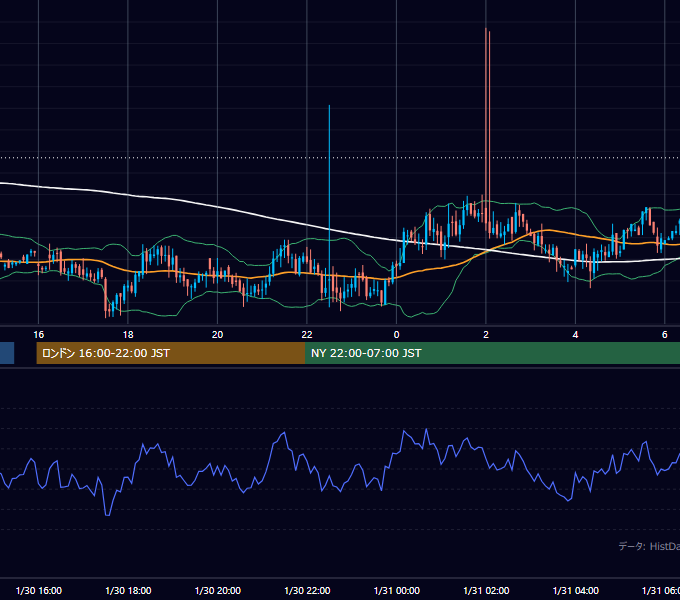
Task: Click hour label 16 on chart axis
Action: [x=39, y=335]
